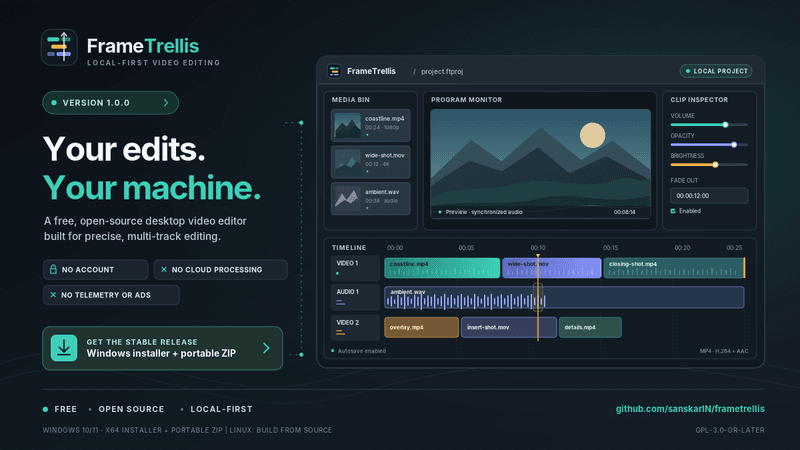This screenshot has width=800, height=450.
Task: Click Preview · synchronized audio label
Action: pyautogui.click(x=484, y=212)
